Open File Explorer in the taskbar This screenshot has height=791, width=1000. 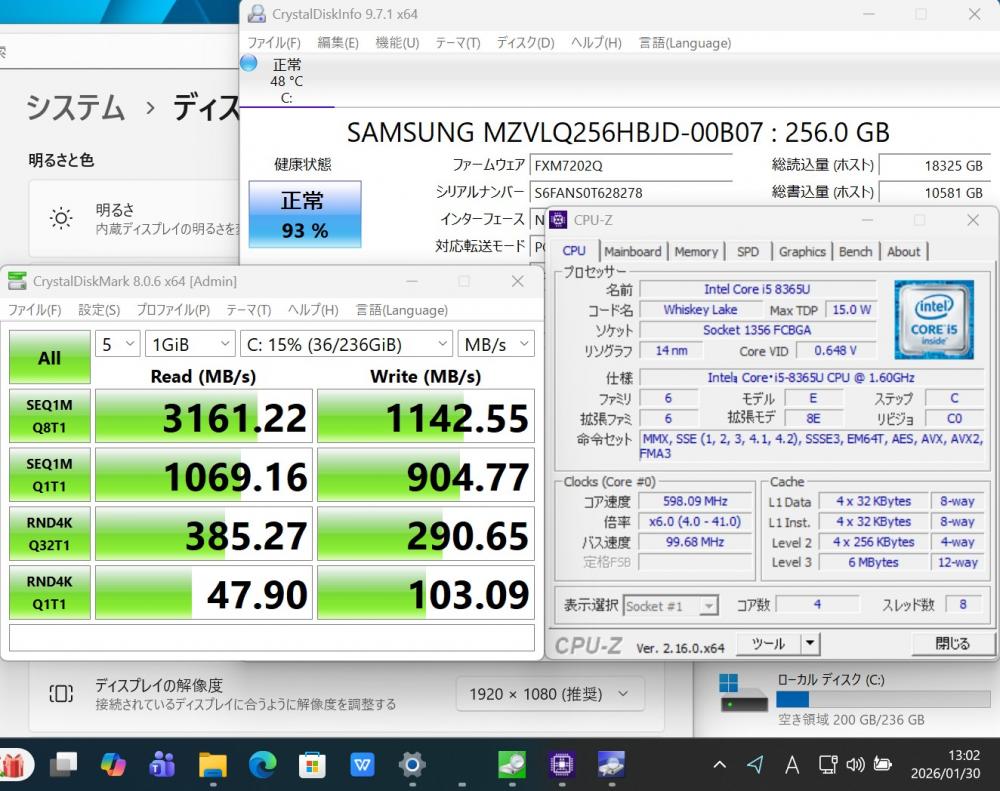coord(213,765)
